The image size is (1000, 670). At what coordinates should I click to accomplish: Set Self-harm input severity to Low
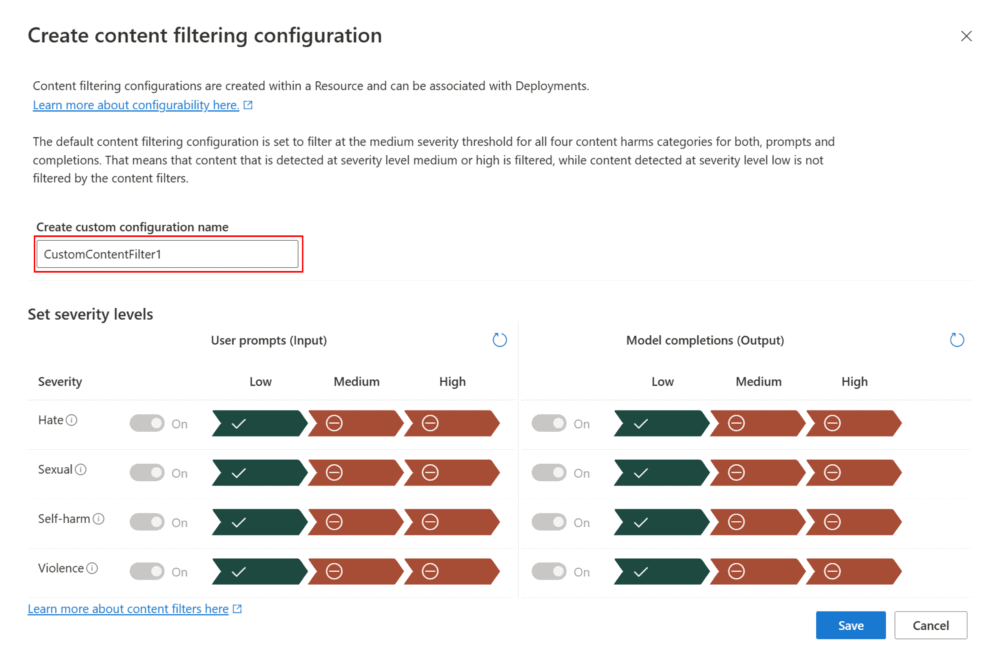pyautogui.click(x=260, y=522)
